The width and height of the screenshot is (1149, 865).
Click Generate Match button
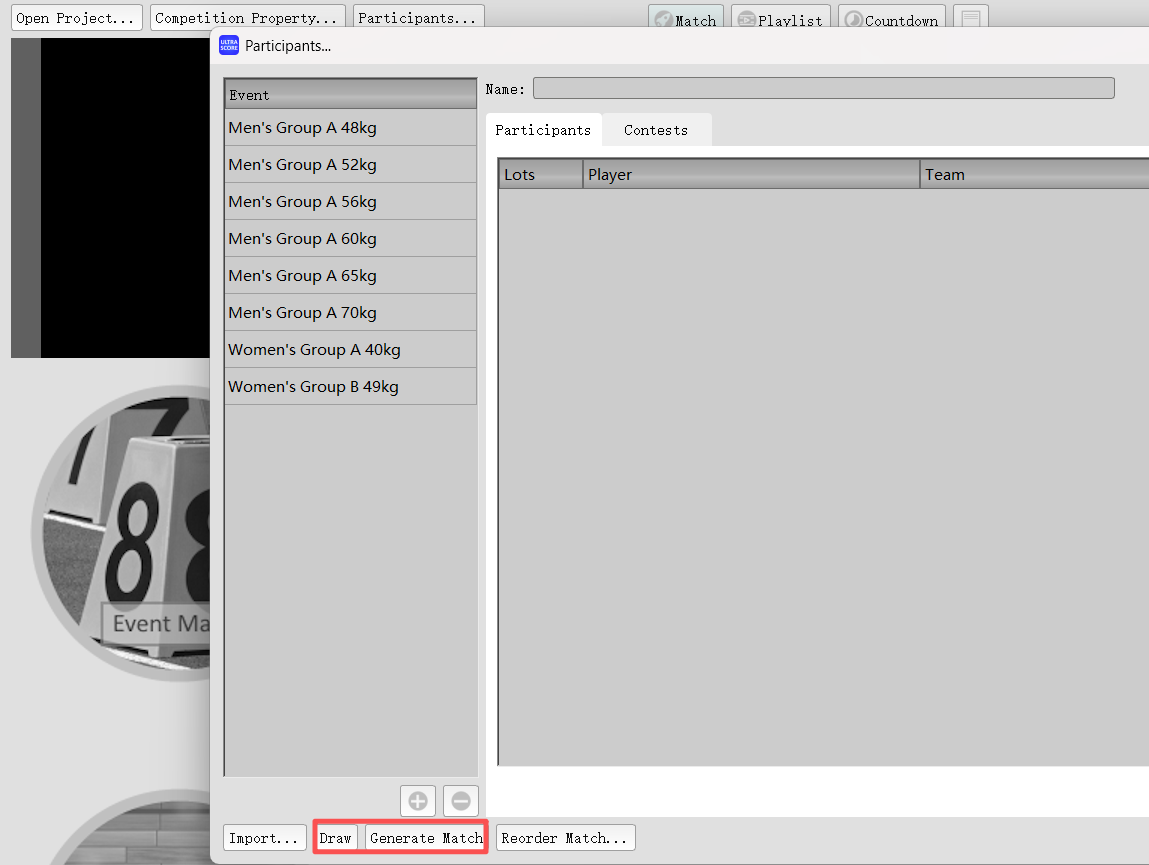(426, 838)
